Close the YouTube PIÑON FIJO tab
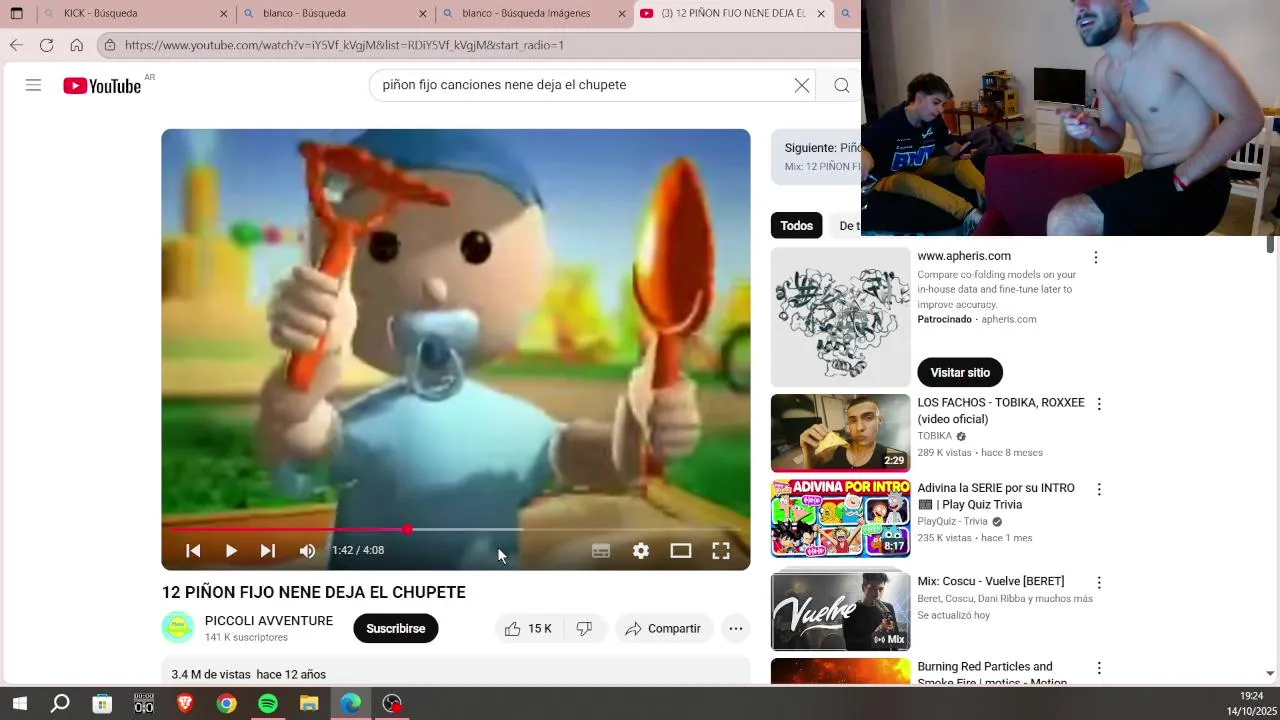 point(821,14)
